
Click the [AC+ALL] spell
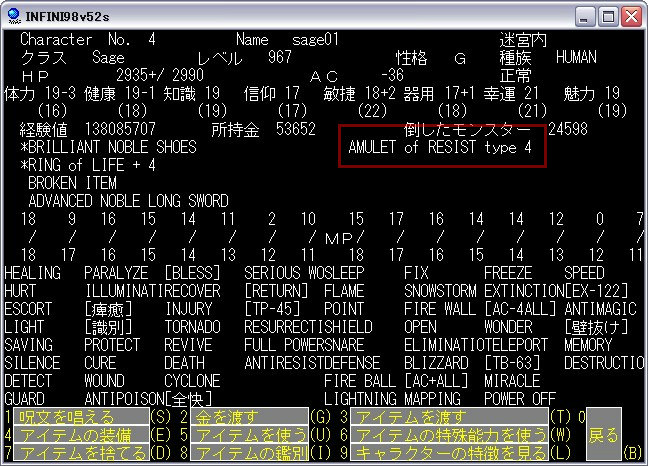click(x=436, y=381)
